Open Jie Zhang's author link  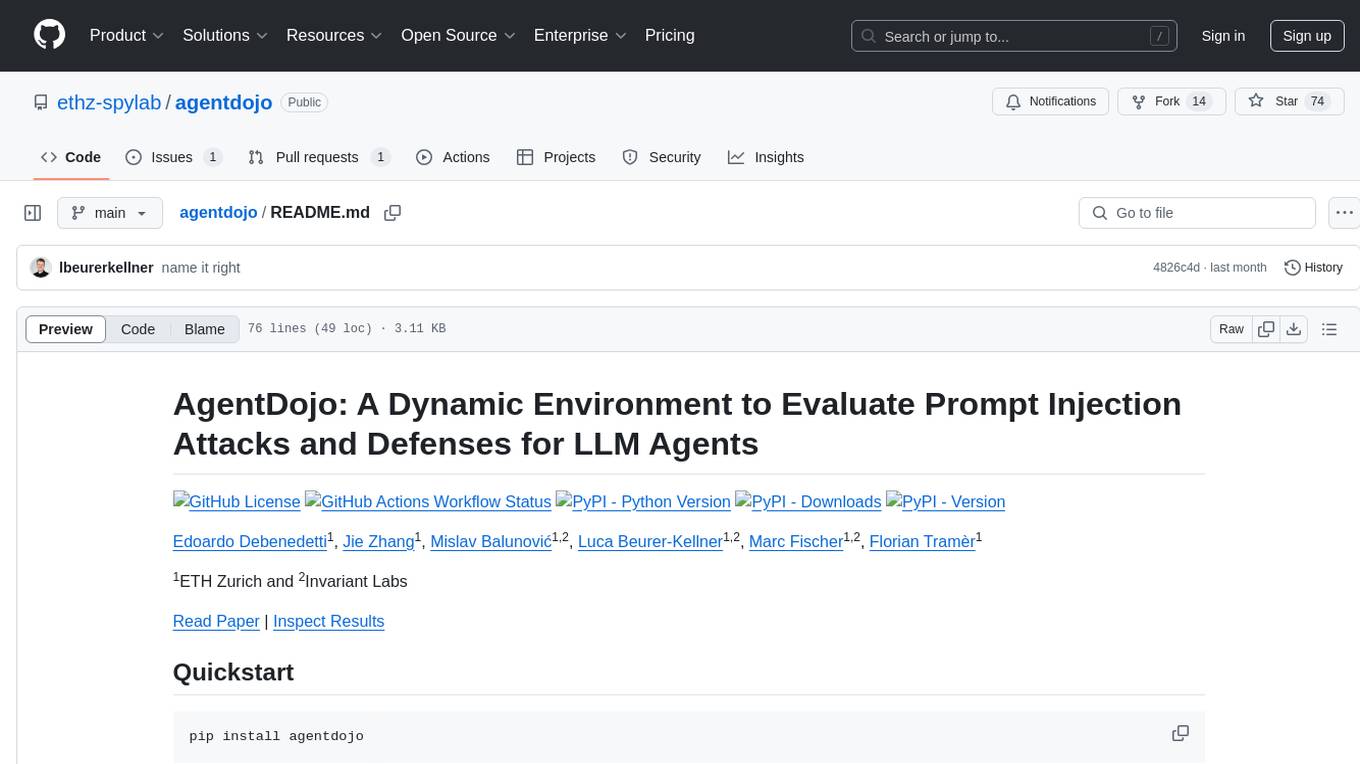pyautogui.click(x=379, y=541)
